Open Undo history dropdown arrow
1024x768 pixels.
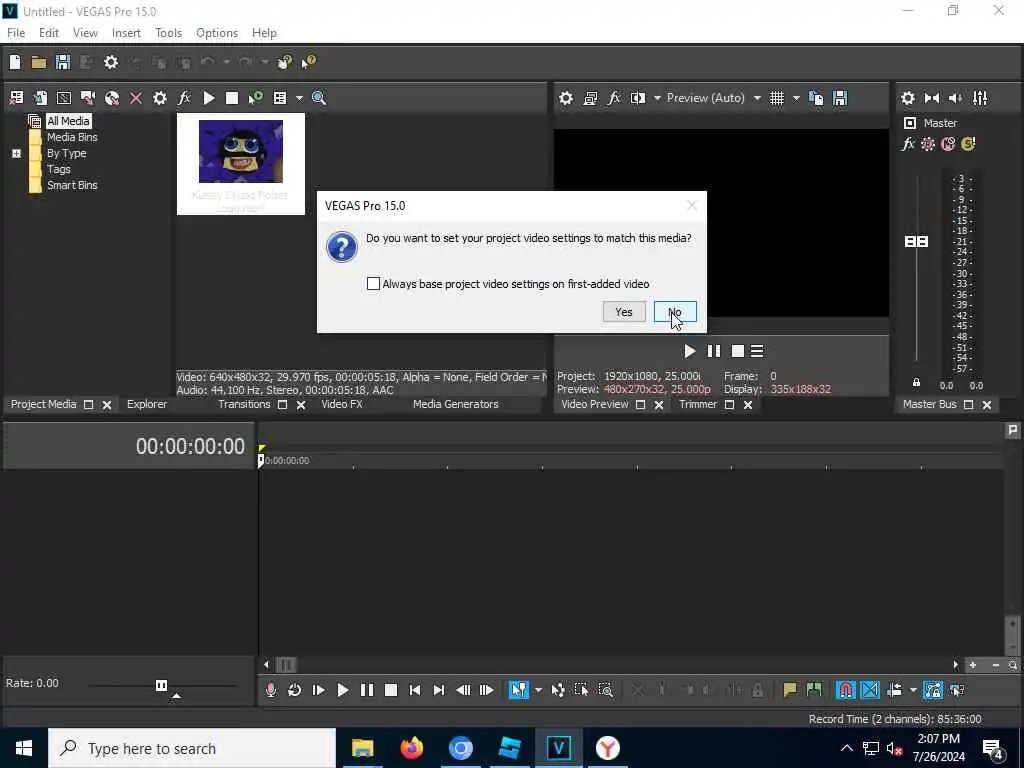point(226,62)
